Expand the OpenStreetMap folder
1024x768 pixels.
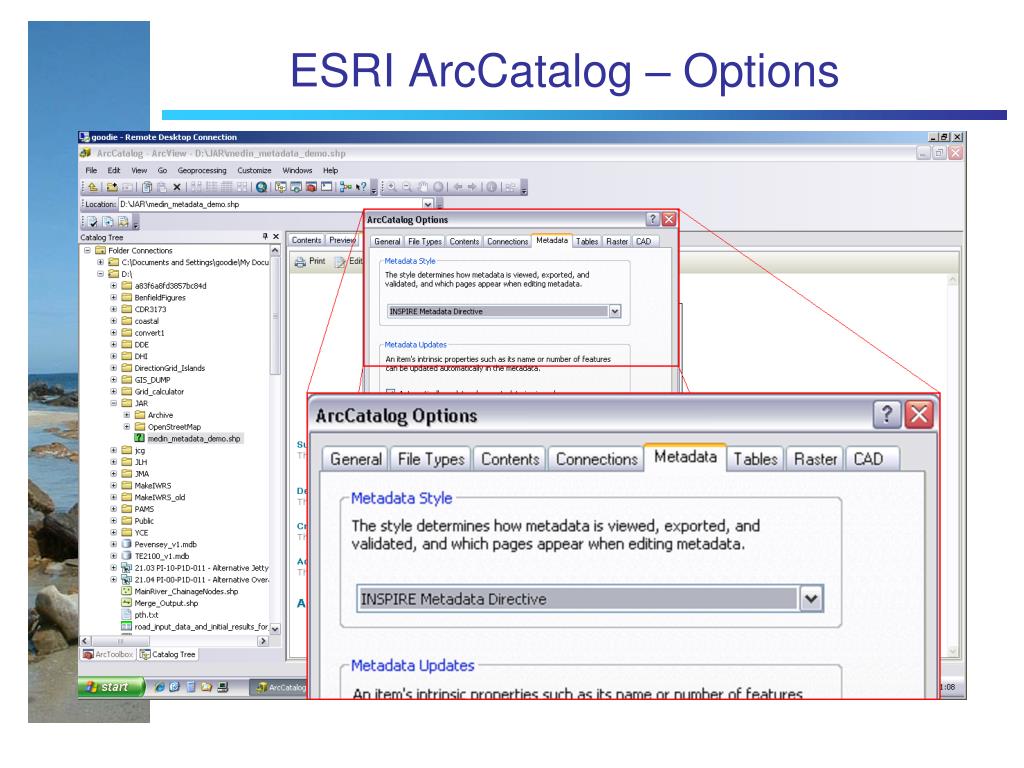[127, 426]
